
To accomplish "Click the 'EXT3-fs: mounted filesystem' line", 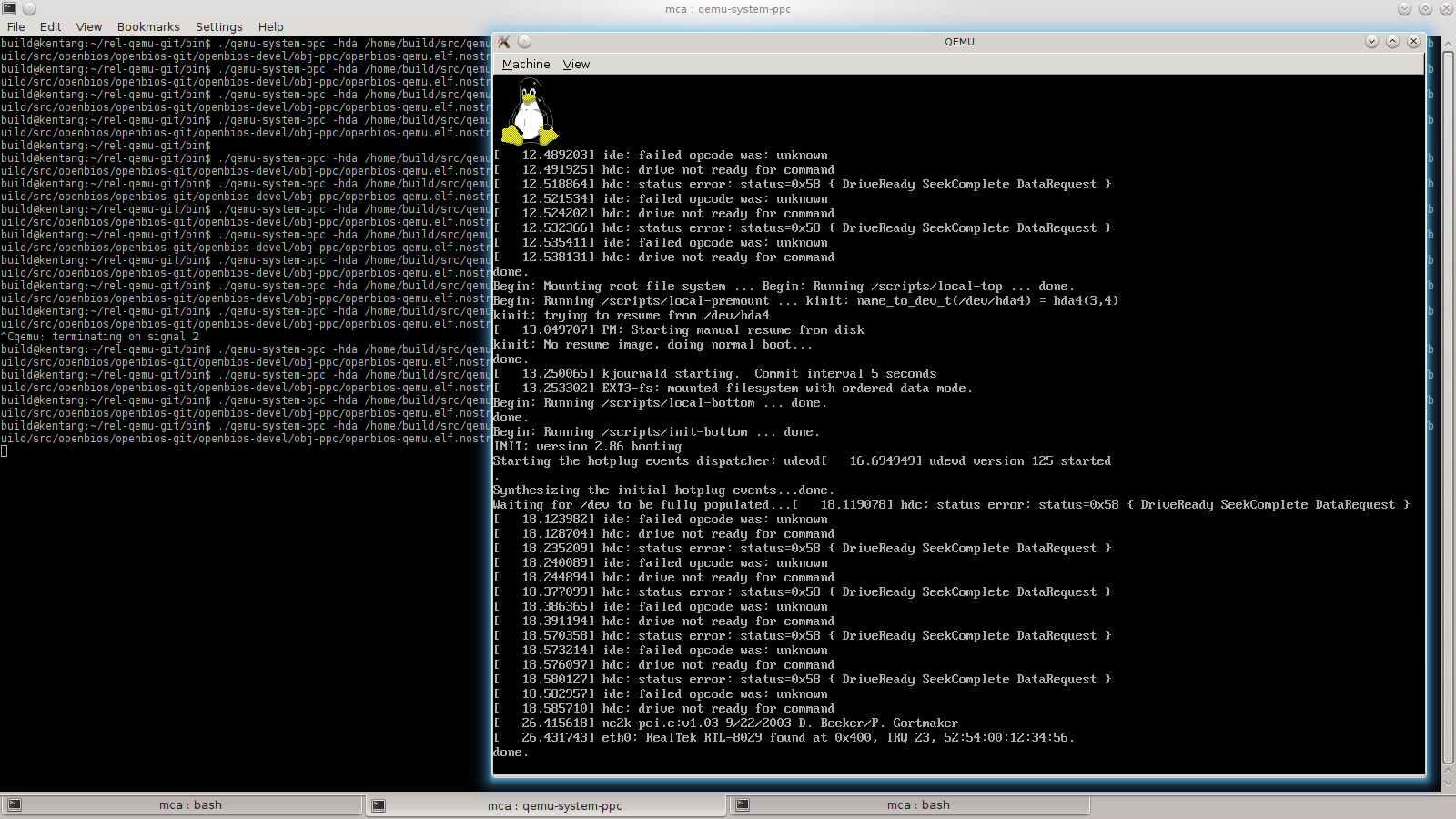I will (733, 389).
